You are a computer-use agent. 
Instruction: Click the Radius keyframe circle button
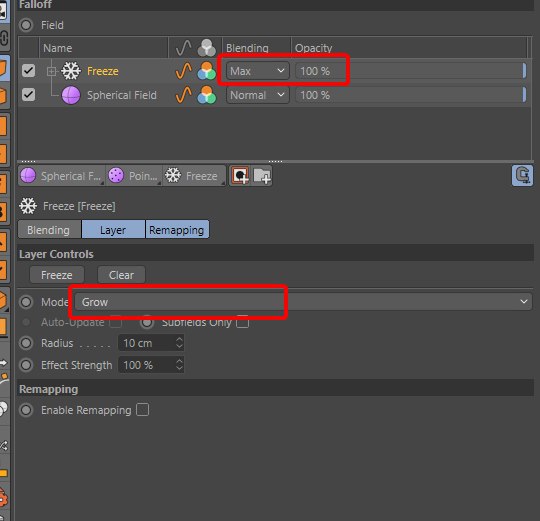pos(26,343)
